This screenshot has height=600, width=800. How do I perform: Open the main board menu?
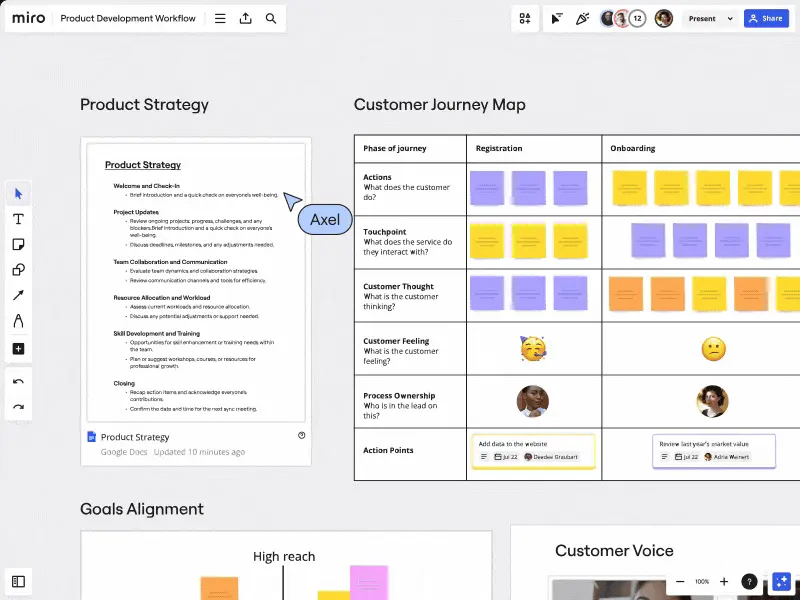(219, 18)
